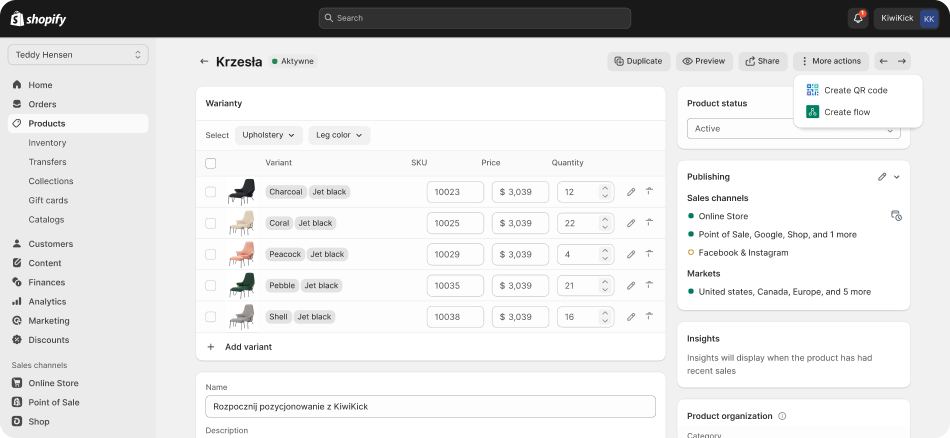Click the Finances sidebar icon
Screen dimensions: 950x438
17,282
